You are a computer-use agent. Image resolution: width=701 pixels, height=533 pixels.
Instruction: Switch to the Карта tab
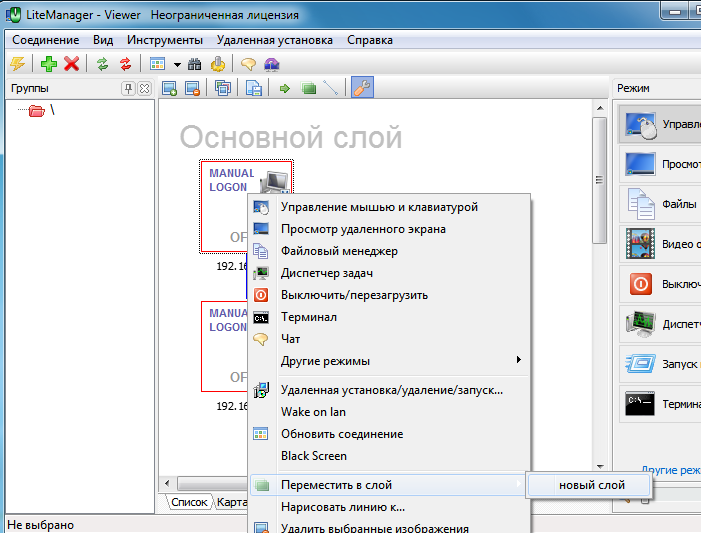point(231,502)
